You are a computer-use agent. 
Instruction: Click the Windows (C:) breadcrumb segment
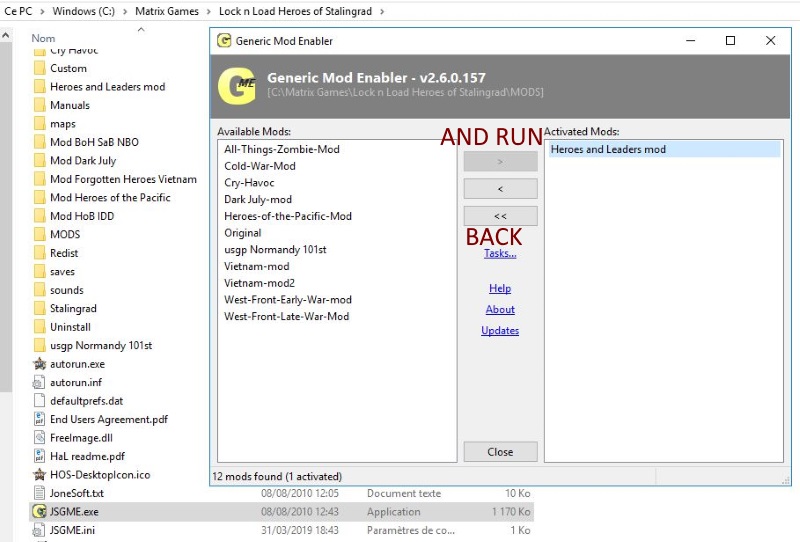(x=84, y=11)
